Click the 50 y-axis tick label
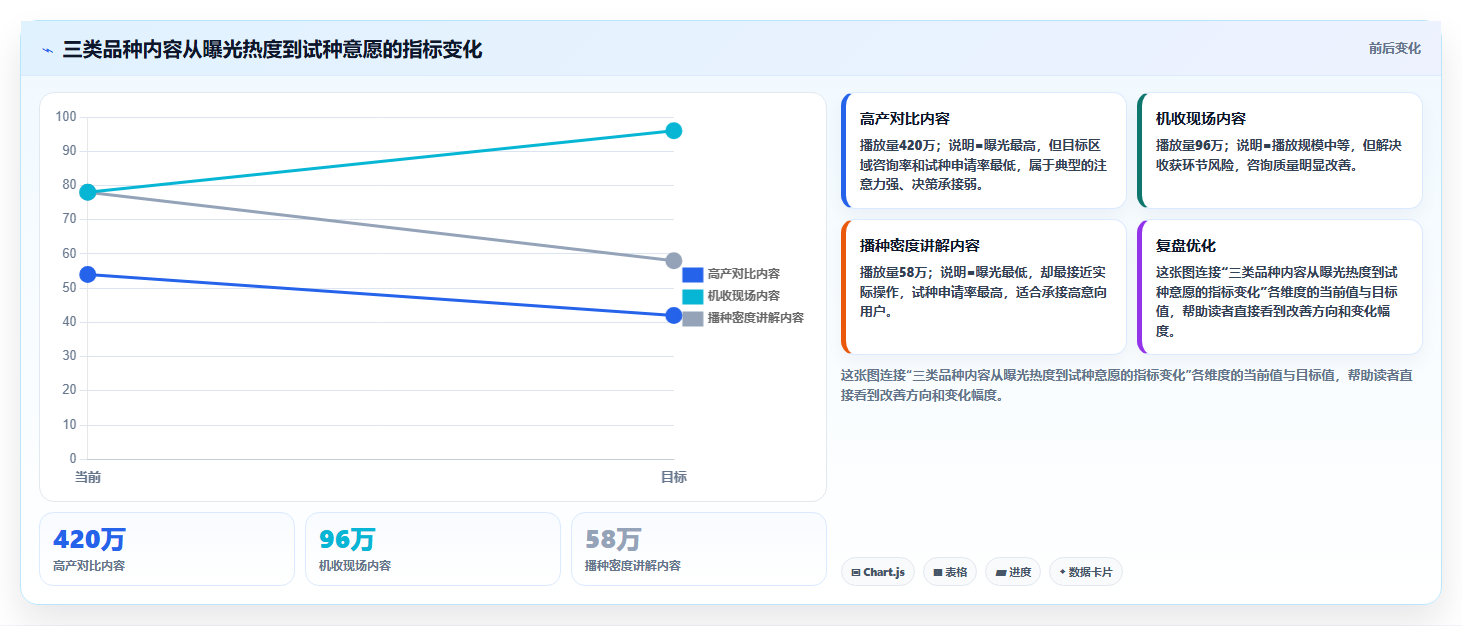This screenshot has width=1462, height=626. [x=69, y=288]
